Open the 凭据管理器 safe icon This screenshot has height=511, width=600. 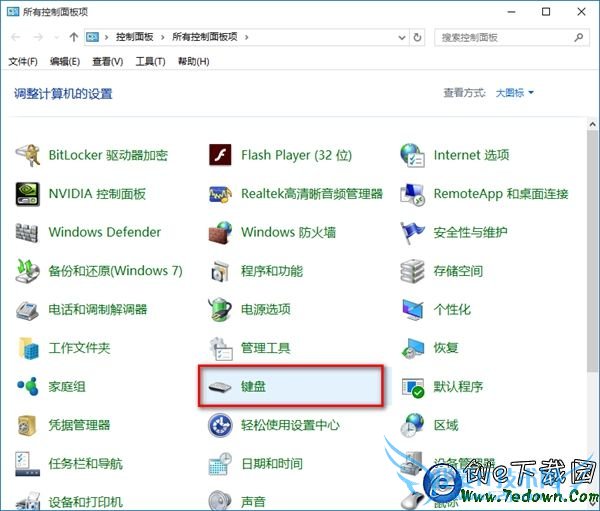[x=28, y=425]
